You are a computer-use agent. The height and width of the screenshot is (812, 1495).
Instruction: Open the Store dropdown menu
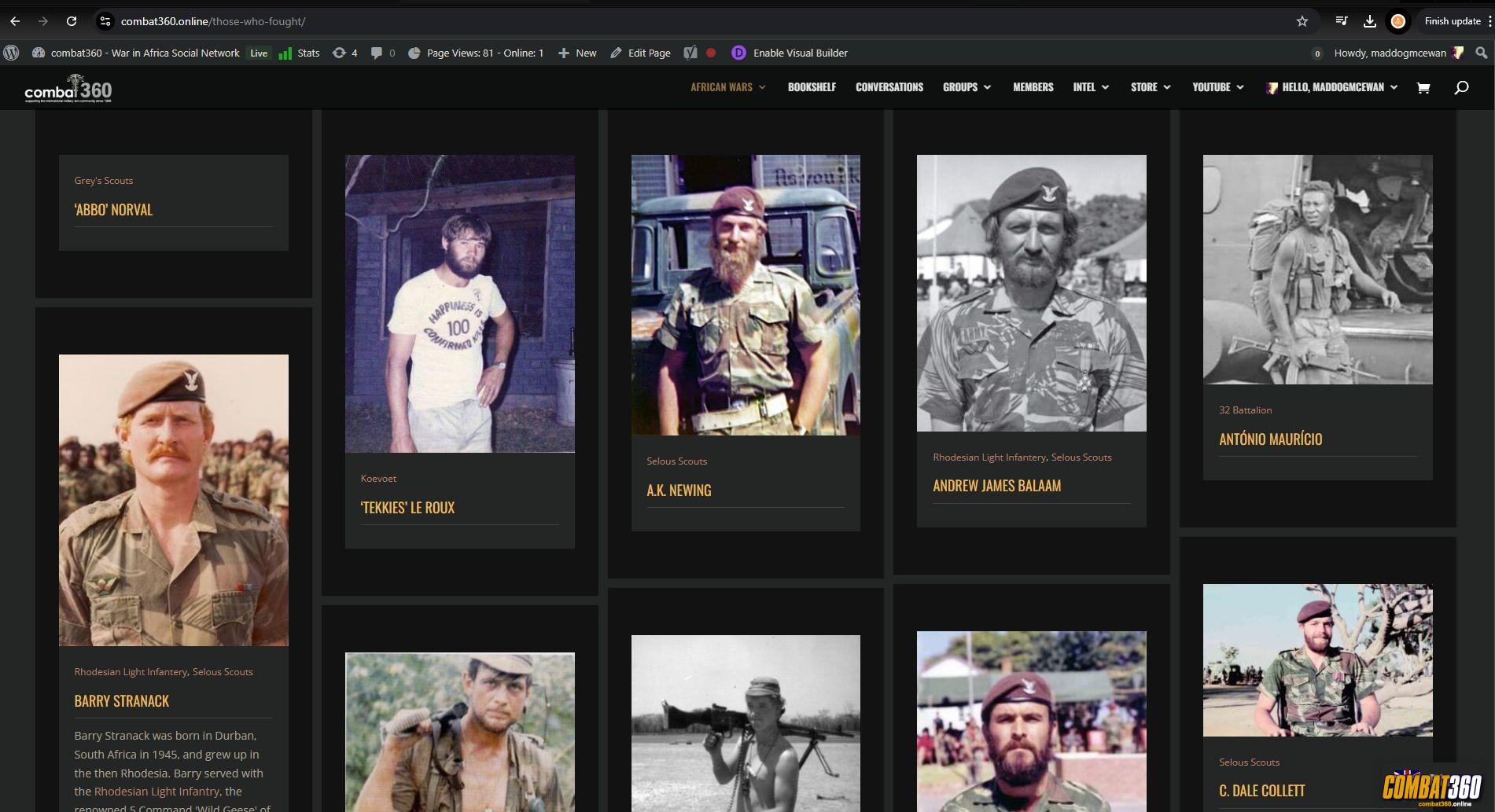click(1151, 87)
